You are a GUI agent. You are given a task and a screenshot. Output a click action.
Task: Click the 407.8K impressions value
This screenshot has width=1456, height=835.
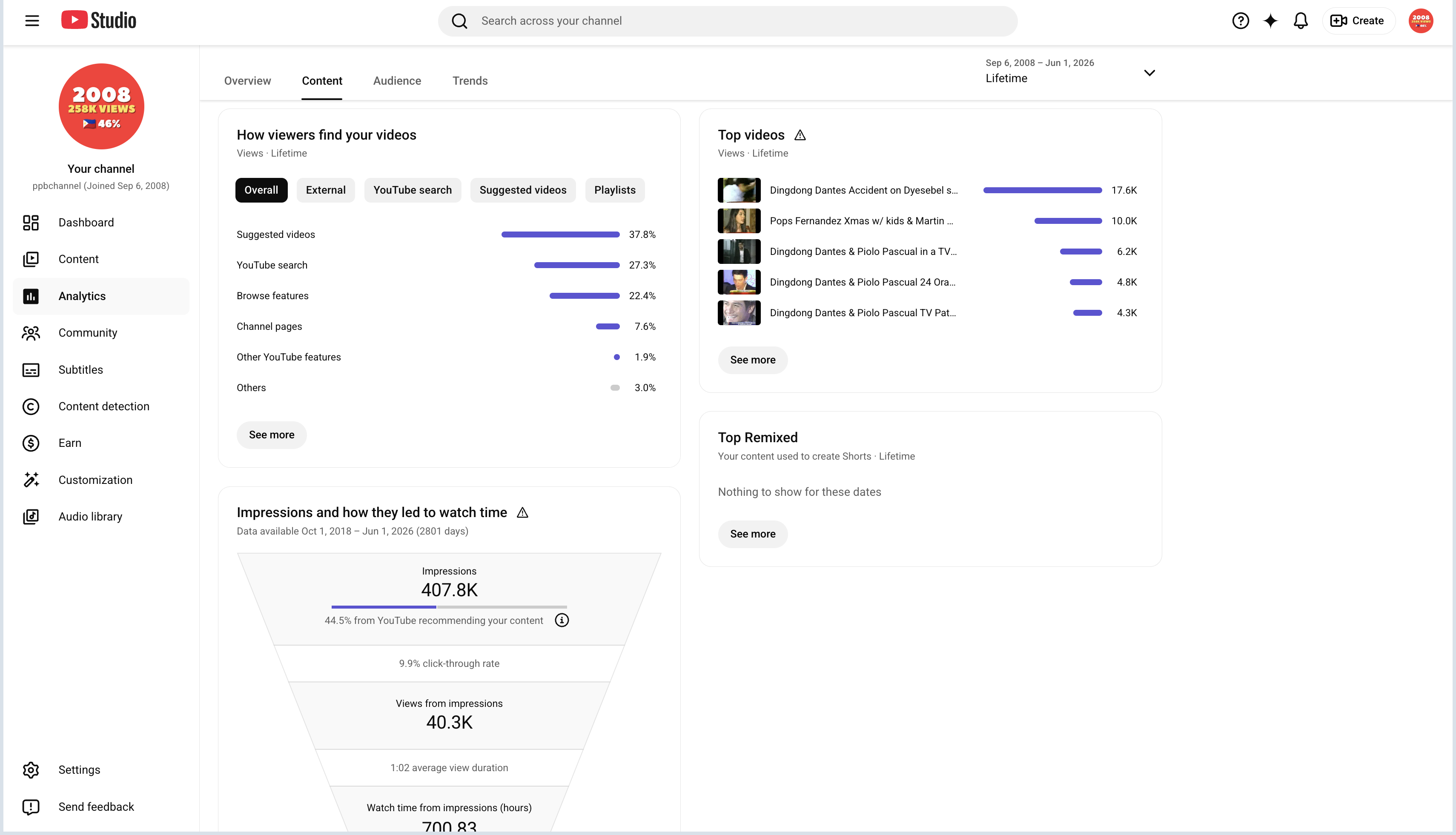(x=449, y=590)
